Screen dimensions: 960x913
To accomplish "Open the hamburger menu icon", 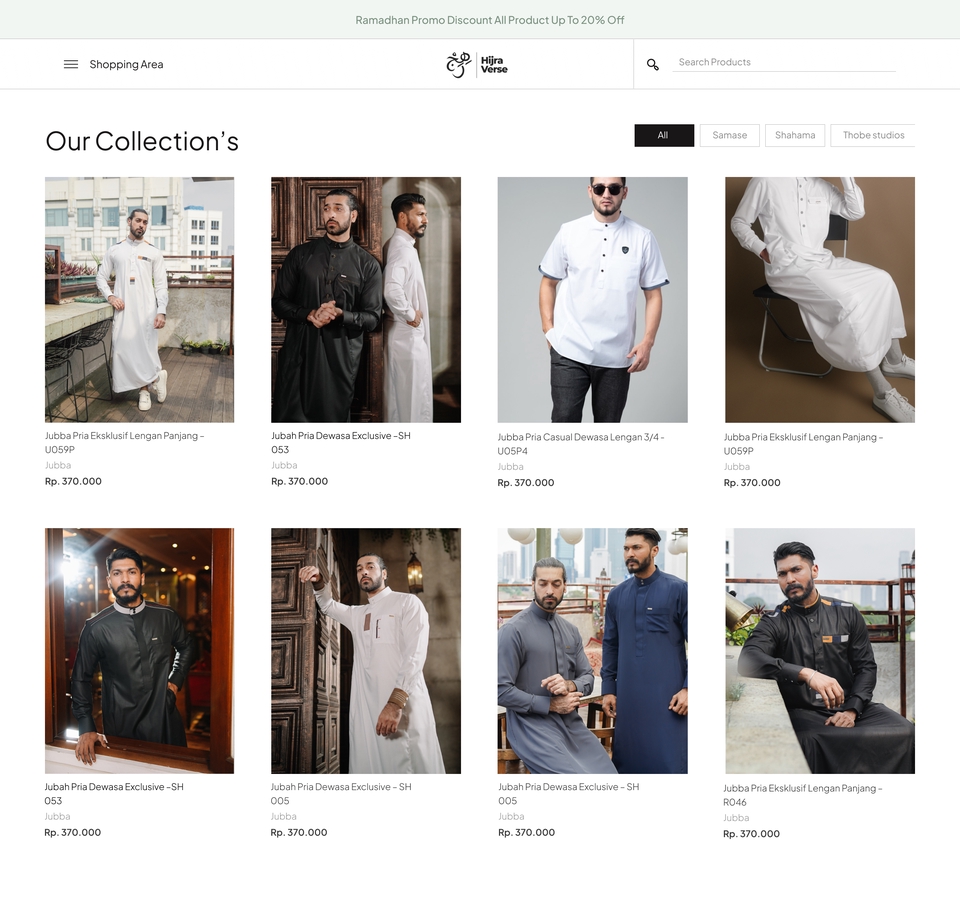I will coord(71,64).
